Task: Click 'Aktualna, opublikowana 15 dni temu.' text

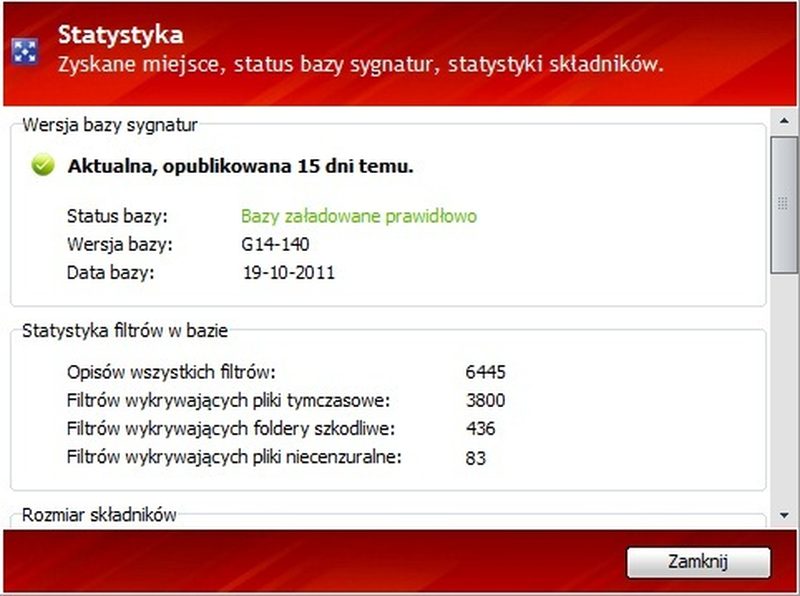Action: tap(241, 166)
